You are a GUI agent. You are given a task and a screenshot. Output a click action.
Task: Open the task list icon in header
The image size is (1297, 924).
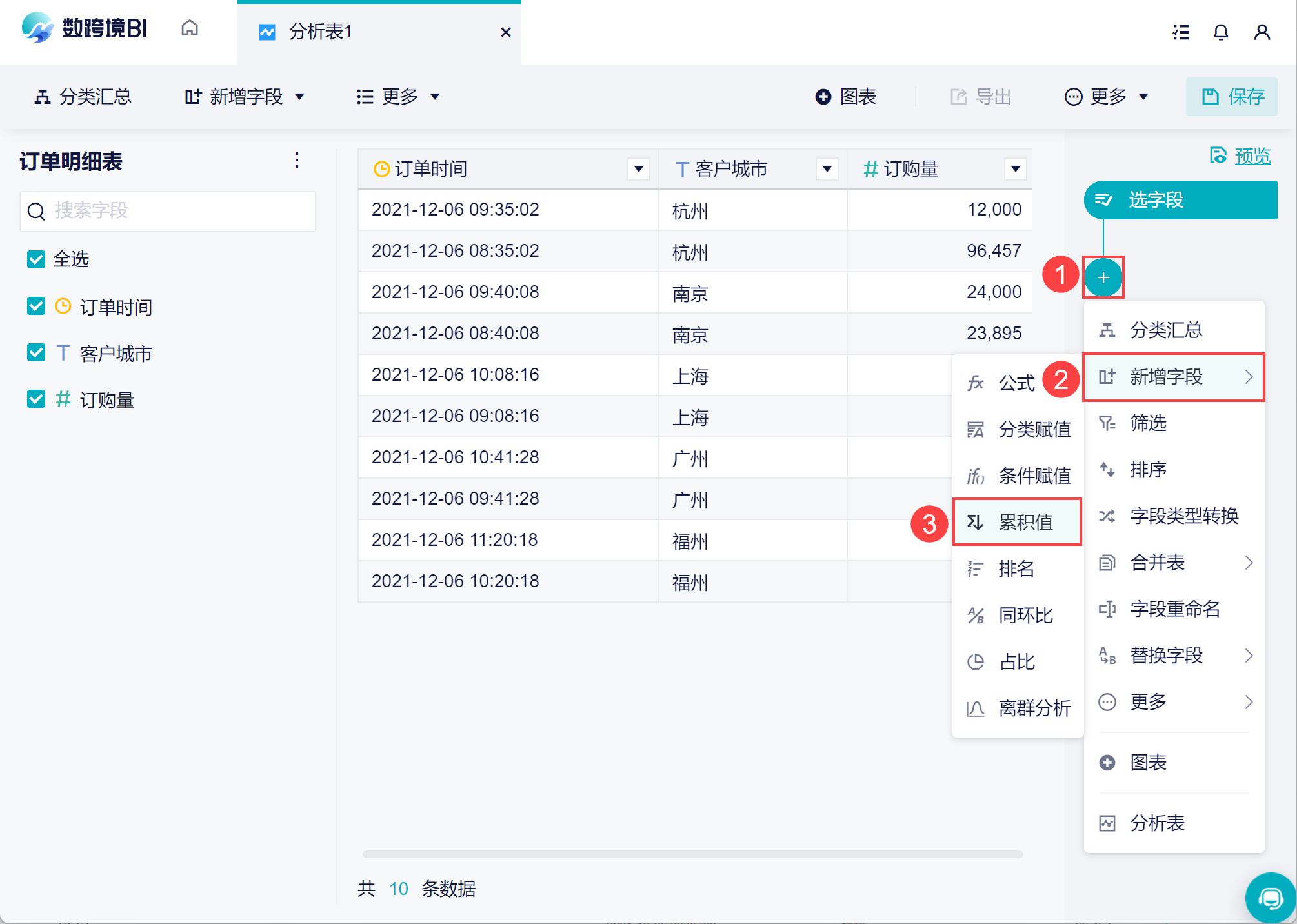tap(1181, 32)
